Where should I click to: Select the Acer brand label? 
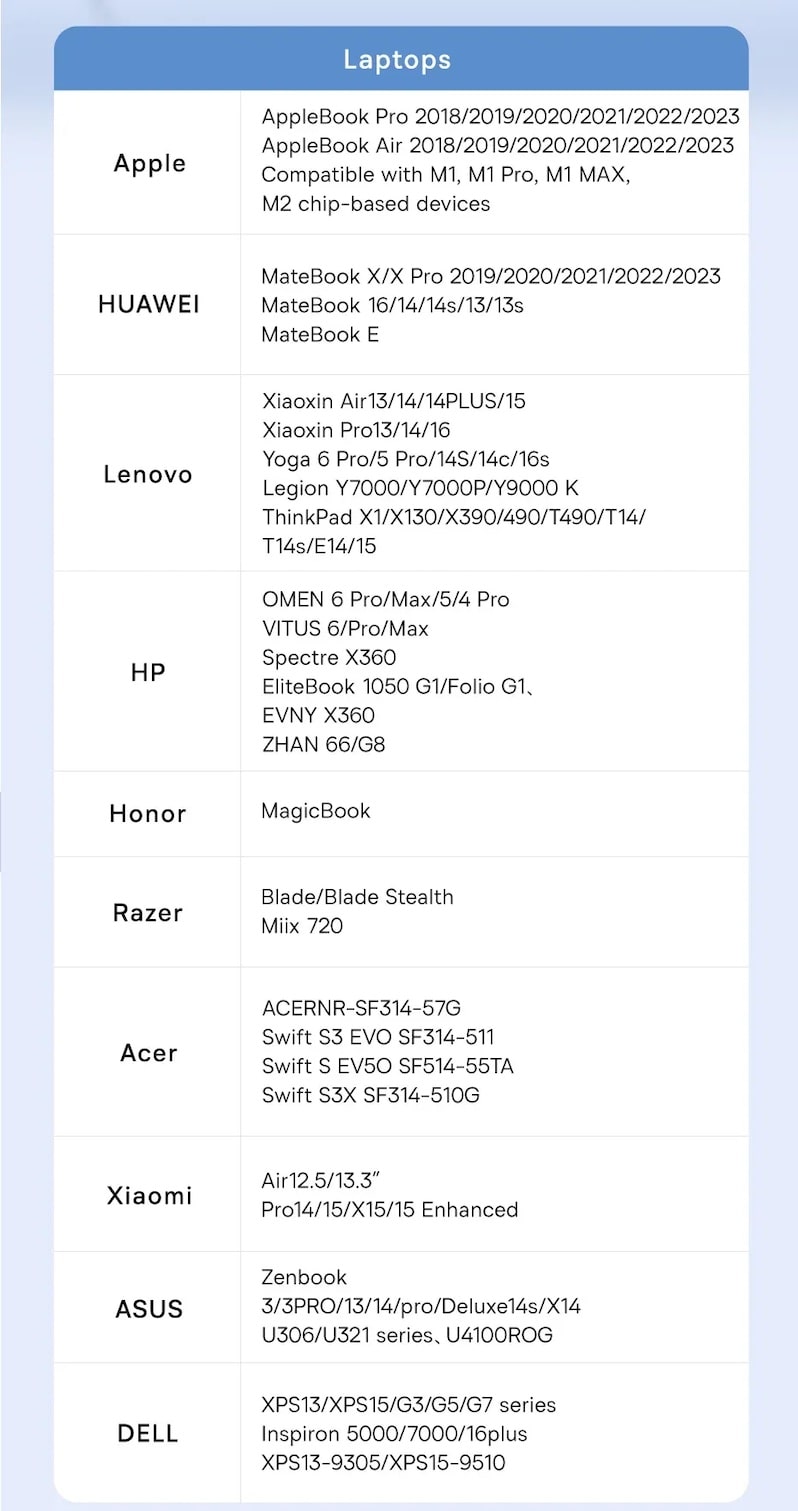[148, 1052]
